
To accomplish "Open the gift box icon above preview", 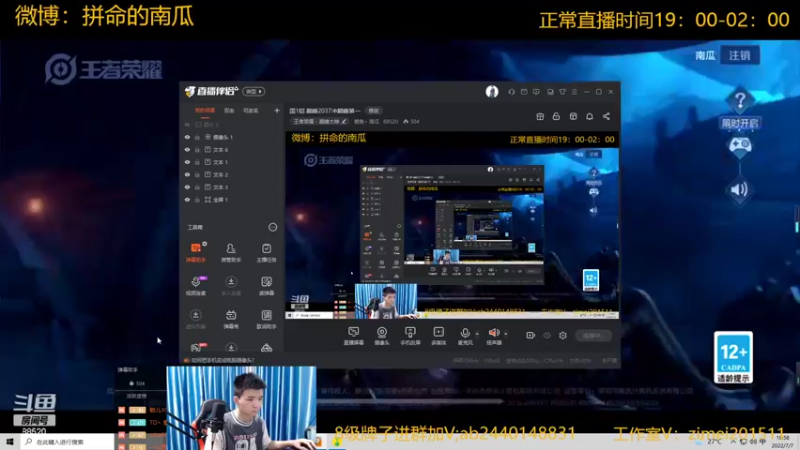I will (x=540, y=116).
